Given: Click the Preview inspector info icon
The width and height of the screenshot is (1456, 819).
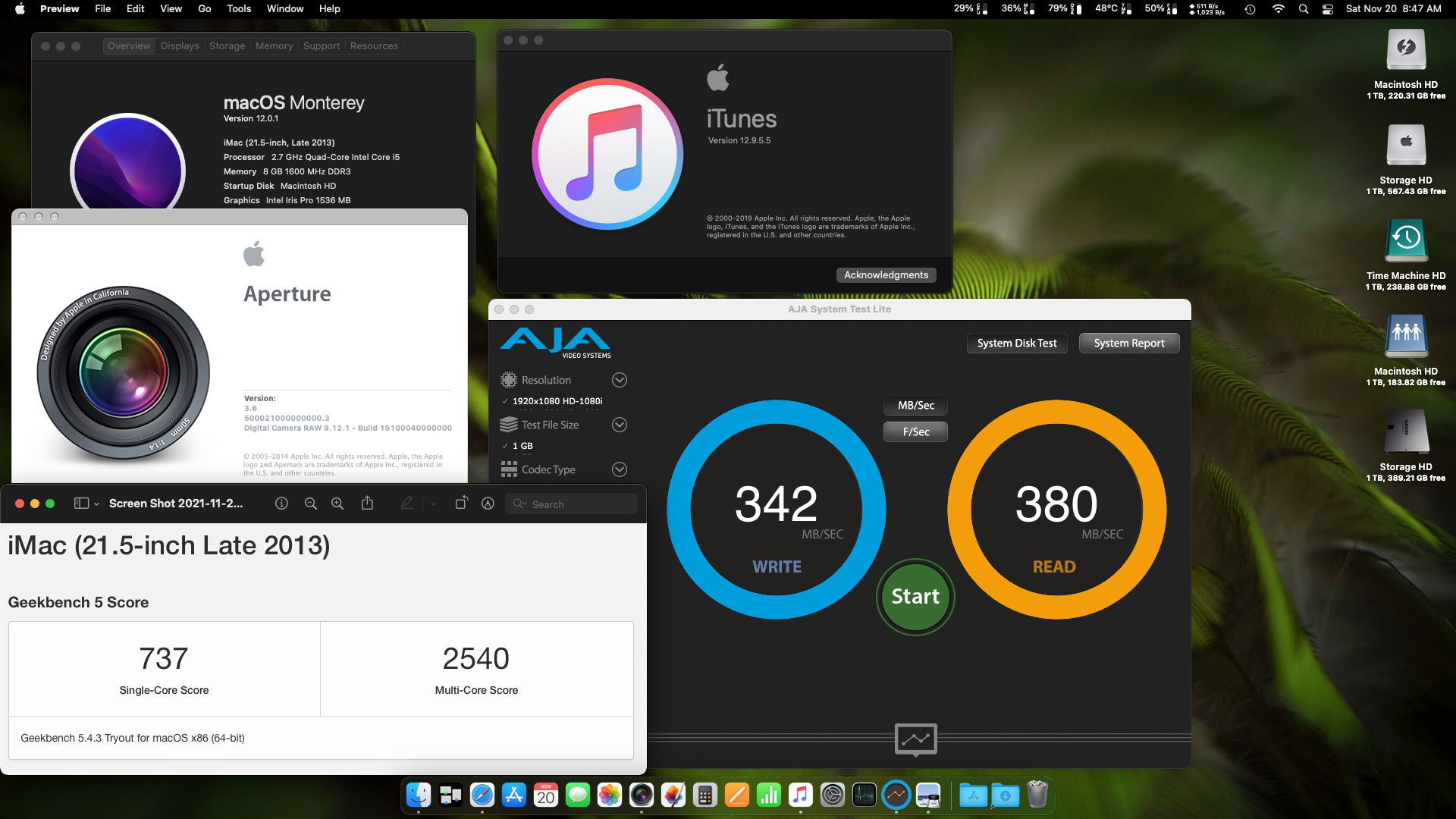Looking at the screenshot, I should (x=281, y=504).
